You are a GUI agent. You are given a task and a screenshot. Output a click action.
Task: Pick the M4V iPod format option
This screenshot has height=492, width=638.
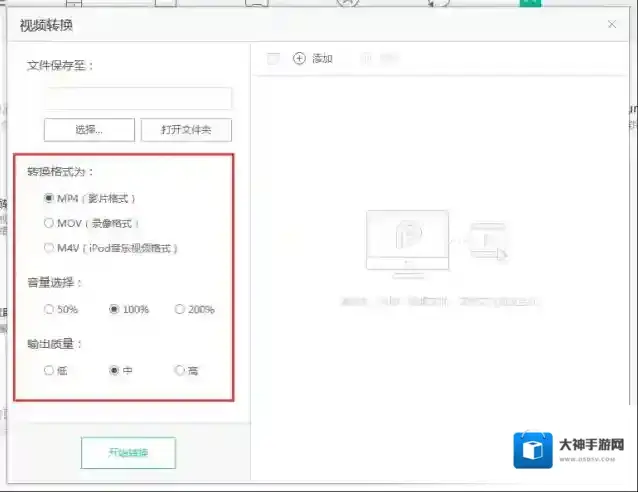pyautogui.click(x=49, y=248)
